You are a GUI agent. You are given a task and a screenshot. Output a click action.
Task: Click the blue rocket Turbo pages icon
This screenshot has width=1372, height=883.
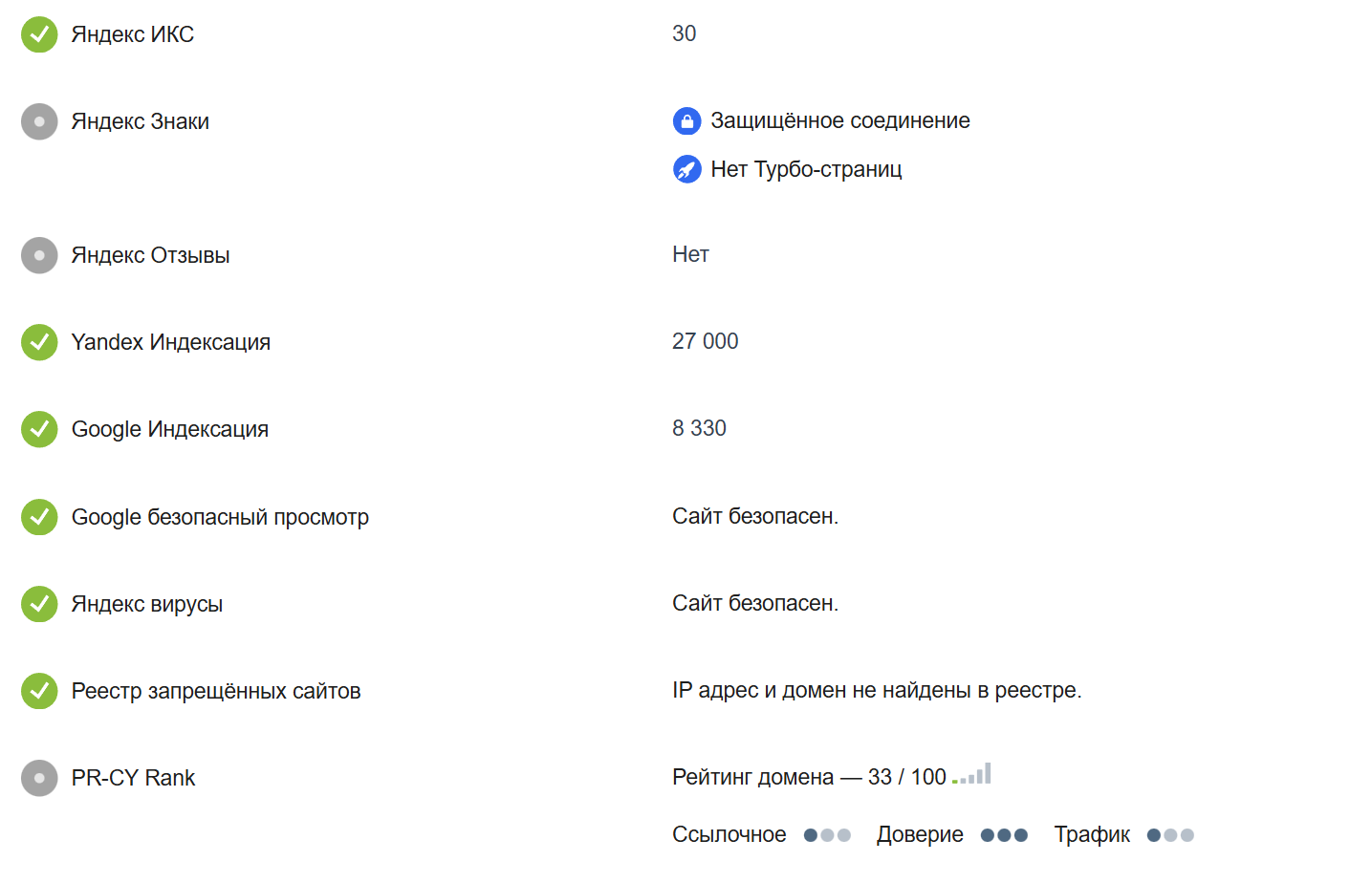tap(686, 169)
